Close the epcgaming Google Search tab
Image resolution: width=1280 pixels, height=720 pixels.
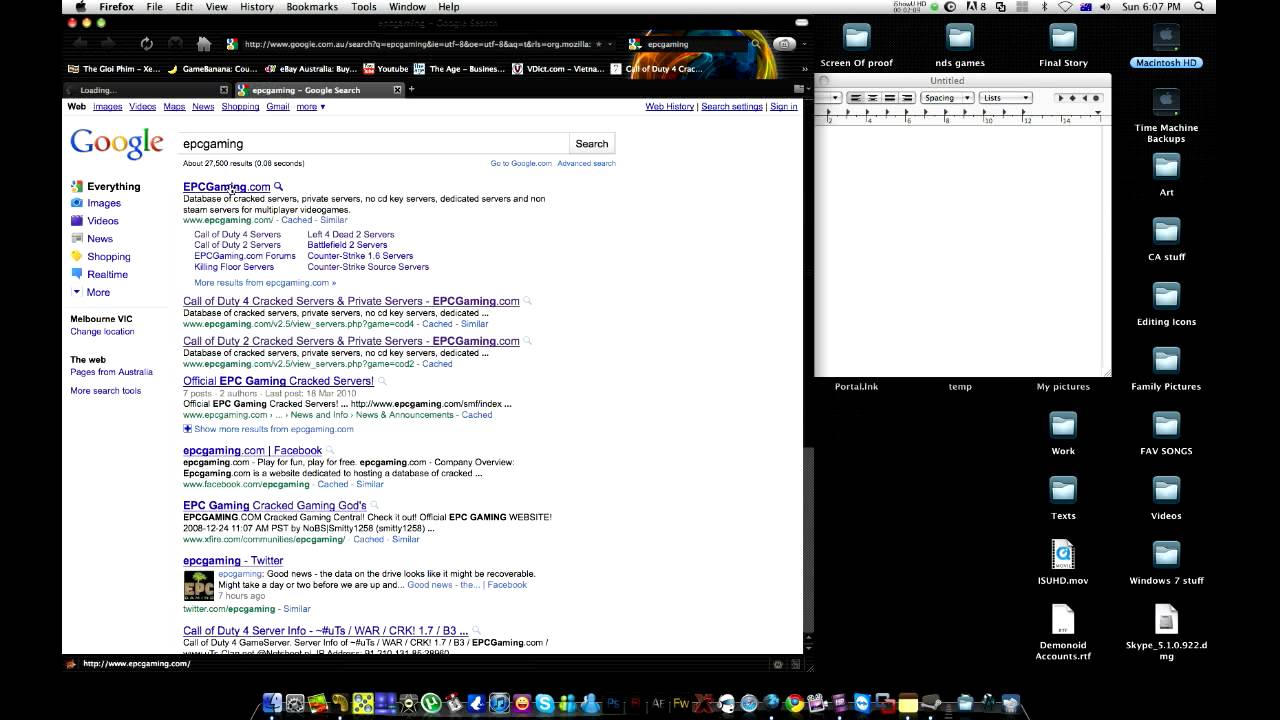coord(397,90)
